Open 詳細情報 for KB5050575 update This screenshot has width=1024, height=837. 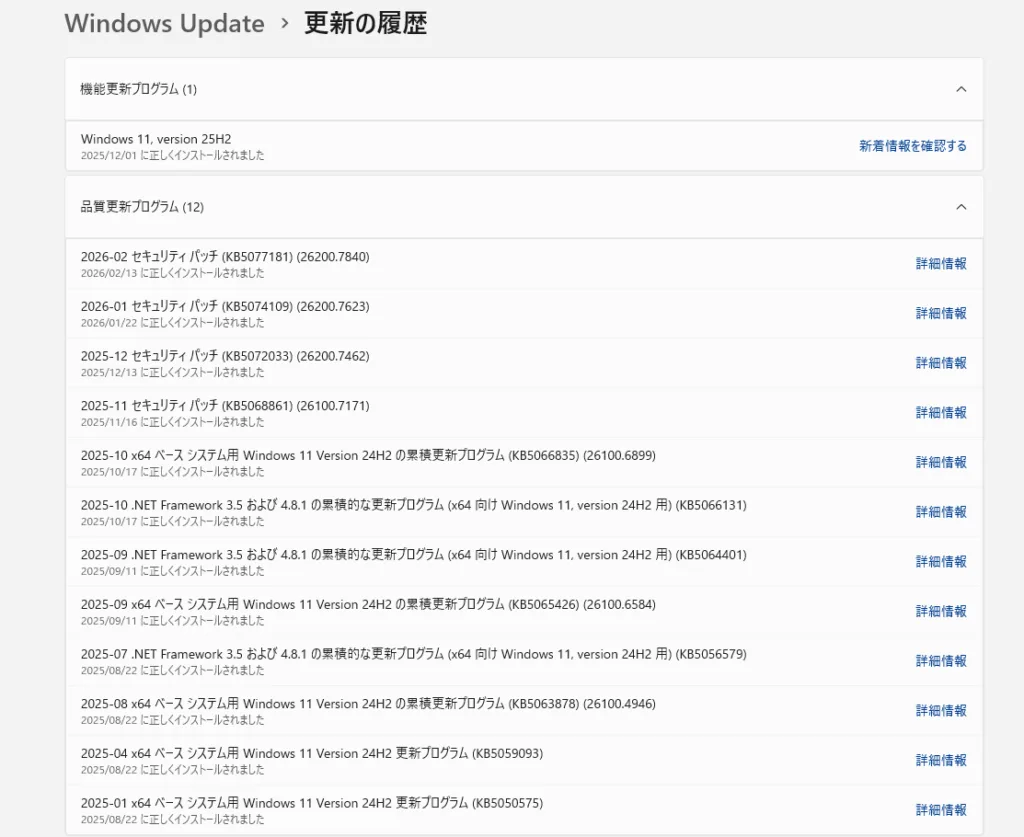pos(941,810)
